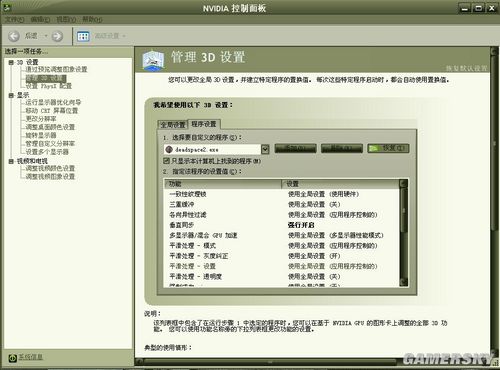500x370 pixels.
Task: Select the 平滑处理 - 设置 row
Action: [282, 266]
